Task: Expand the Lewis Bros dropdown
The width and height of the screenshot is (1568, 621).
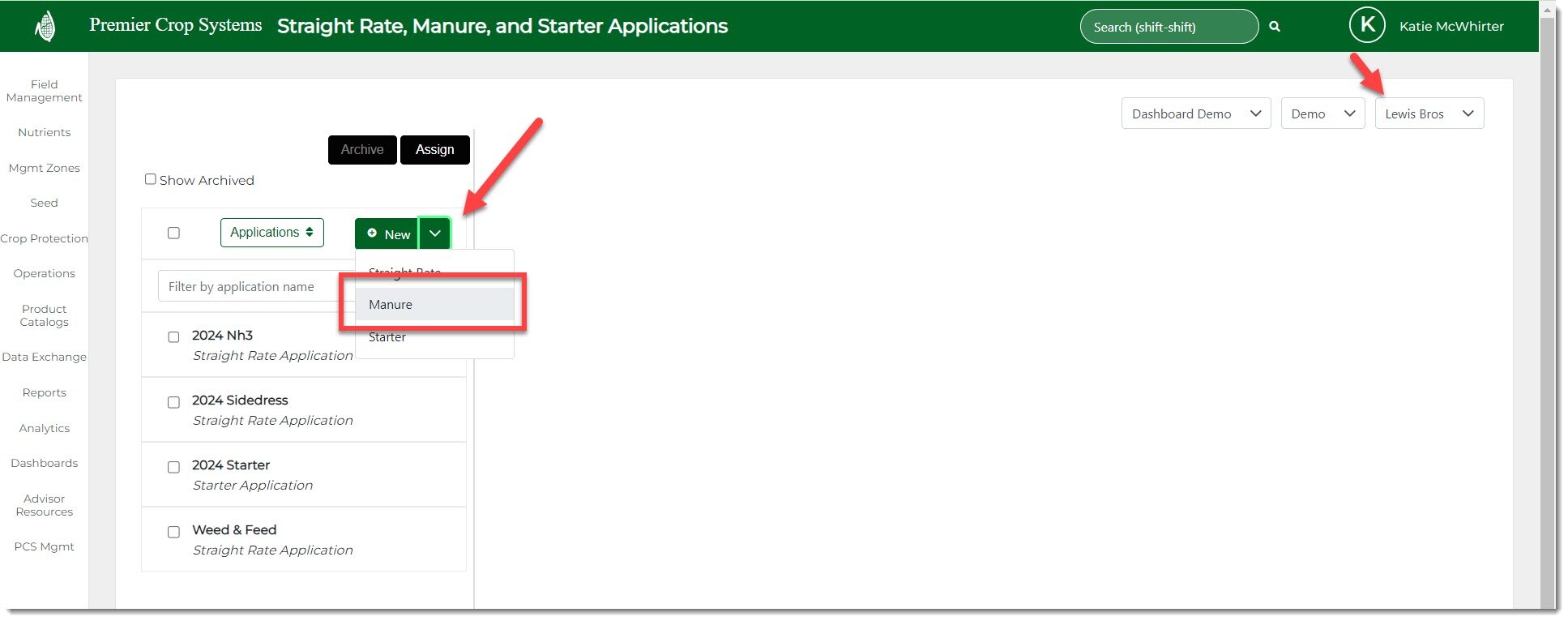Action: tap(1429, 113)
